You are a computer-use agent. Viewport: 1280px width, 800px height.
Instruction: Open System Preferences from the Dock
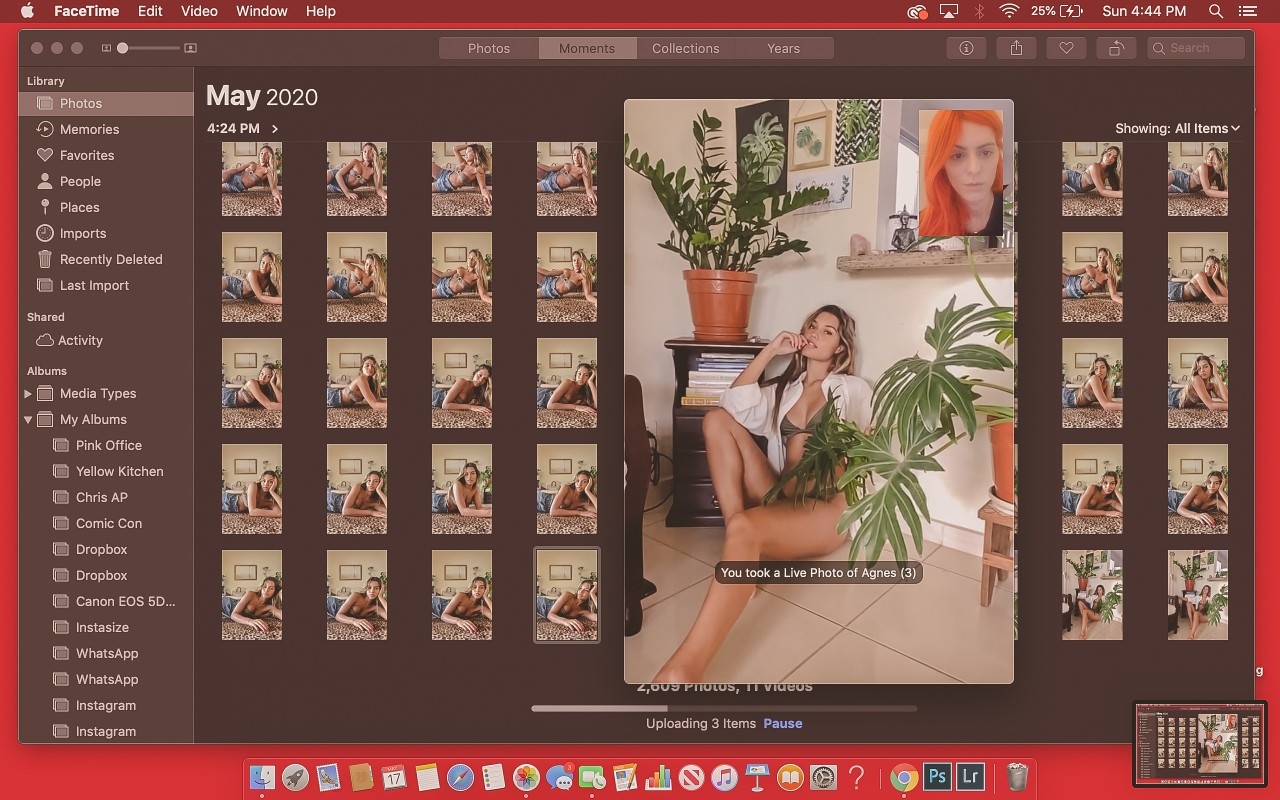pos(823,777)
